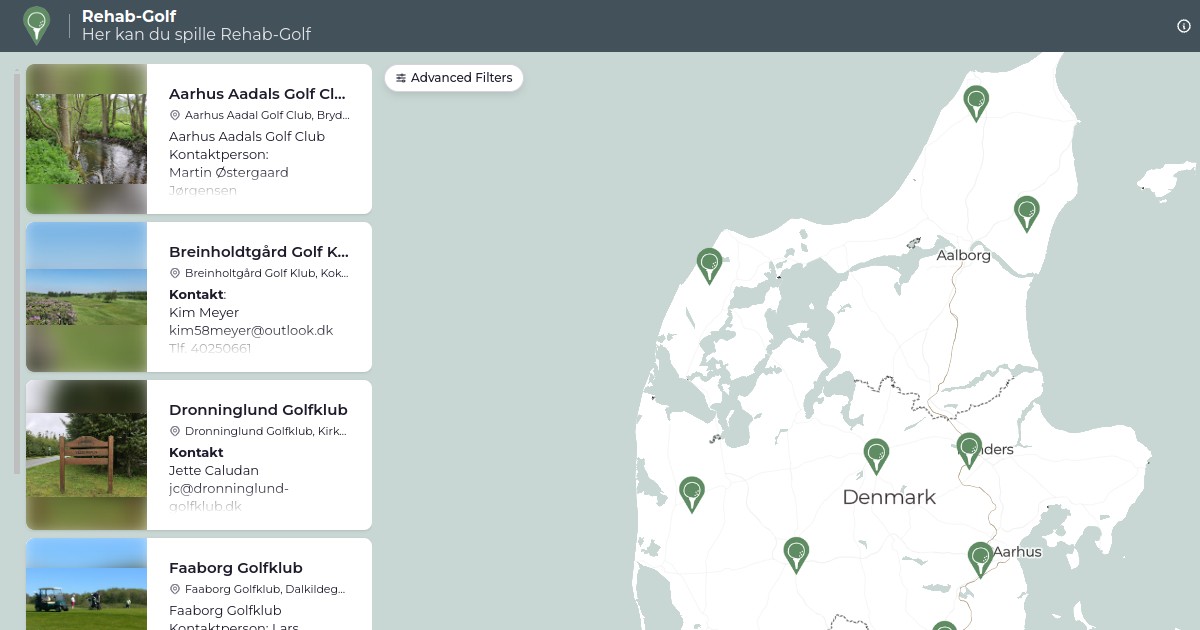Open the Dronninglund Golfklub card title
This screenshot has width=1200, height=630.
point(258,410)
